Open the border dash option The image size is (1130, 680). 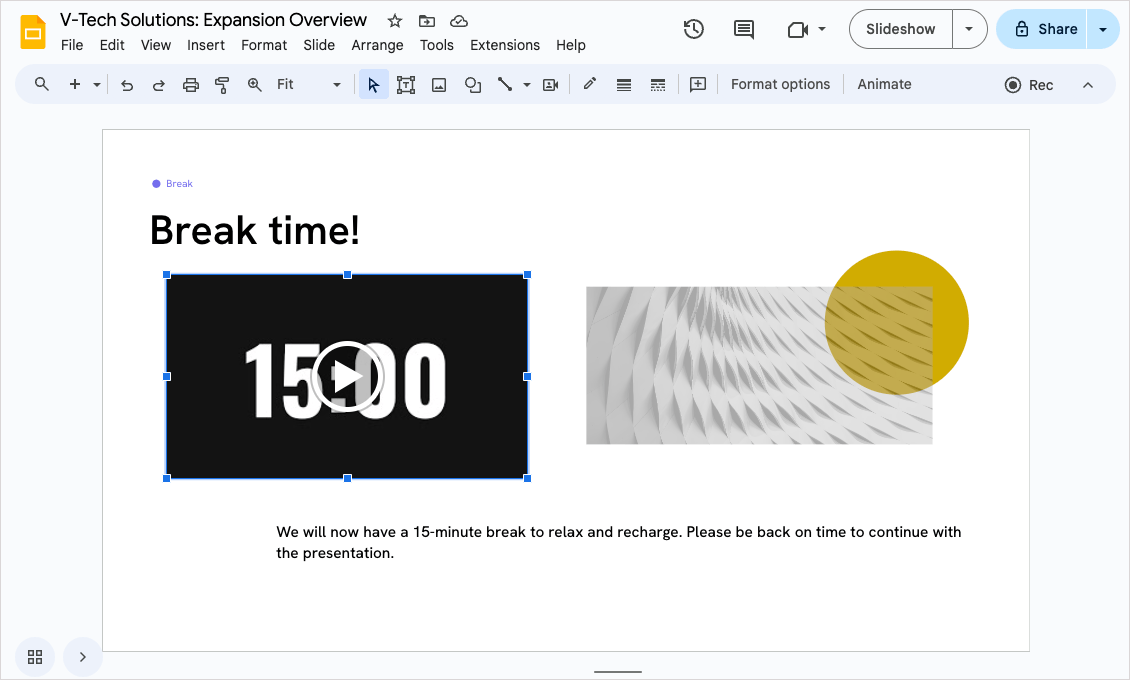658,85
